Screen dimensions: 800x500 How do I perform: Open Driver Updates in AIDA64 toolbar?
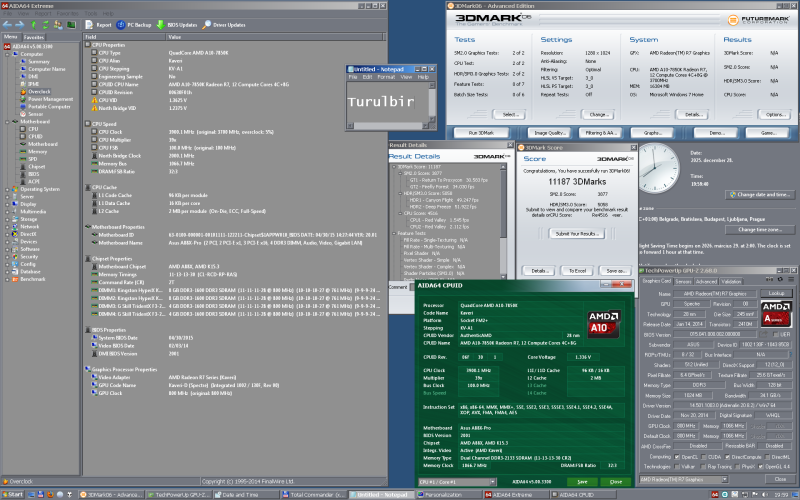(x=223, y=24)
